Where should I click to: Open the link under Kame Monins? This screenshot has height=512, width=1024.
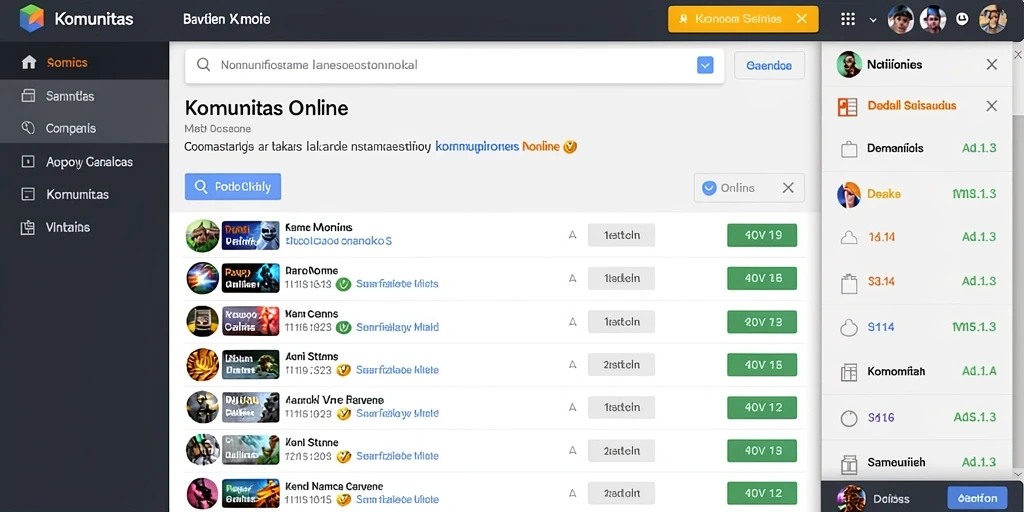[338, 241]
